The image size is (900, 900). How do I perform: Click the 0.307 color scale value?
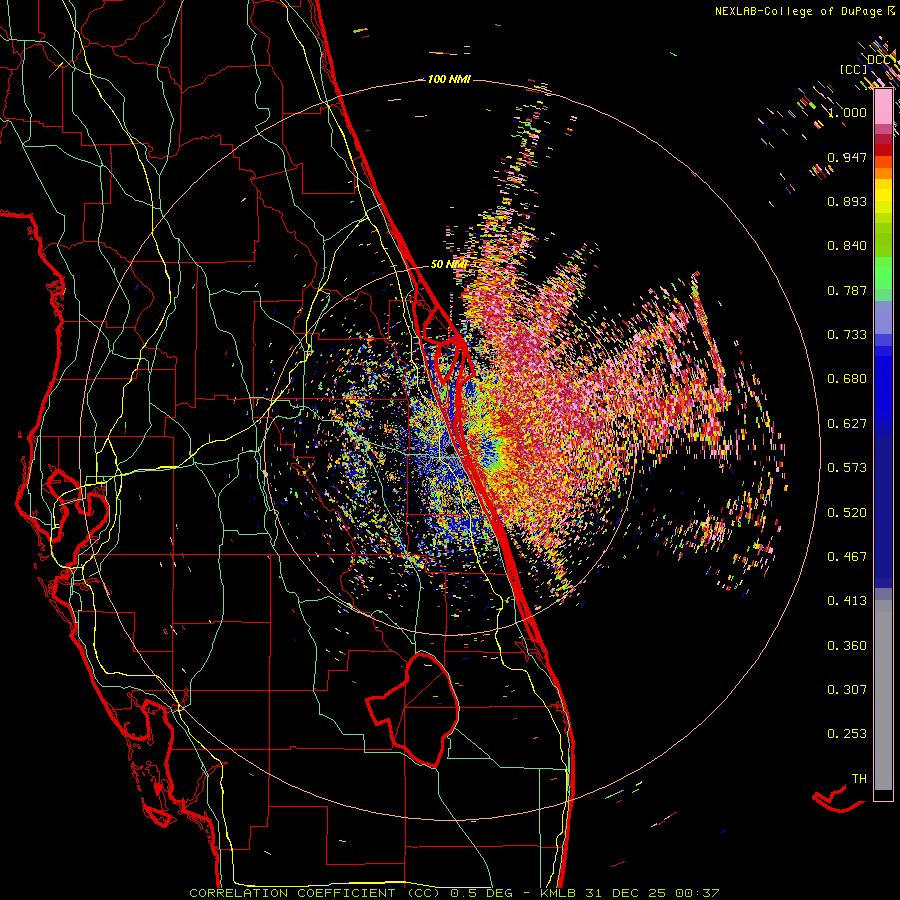pyautogui.click(x=847, y=689)
